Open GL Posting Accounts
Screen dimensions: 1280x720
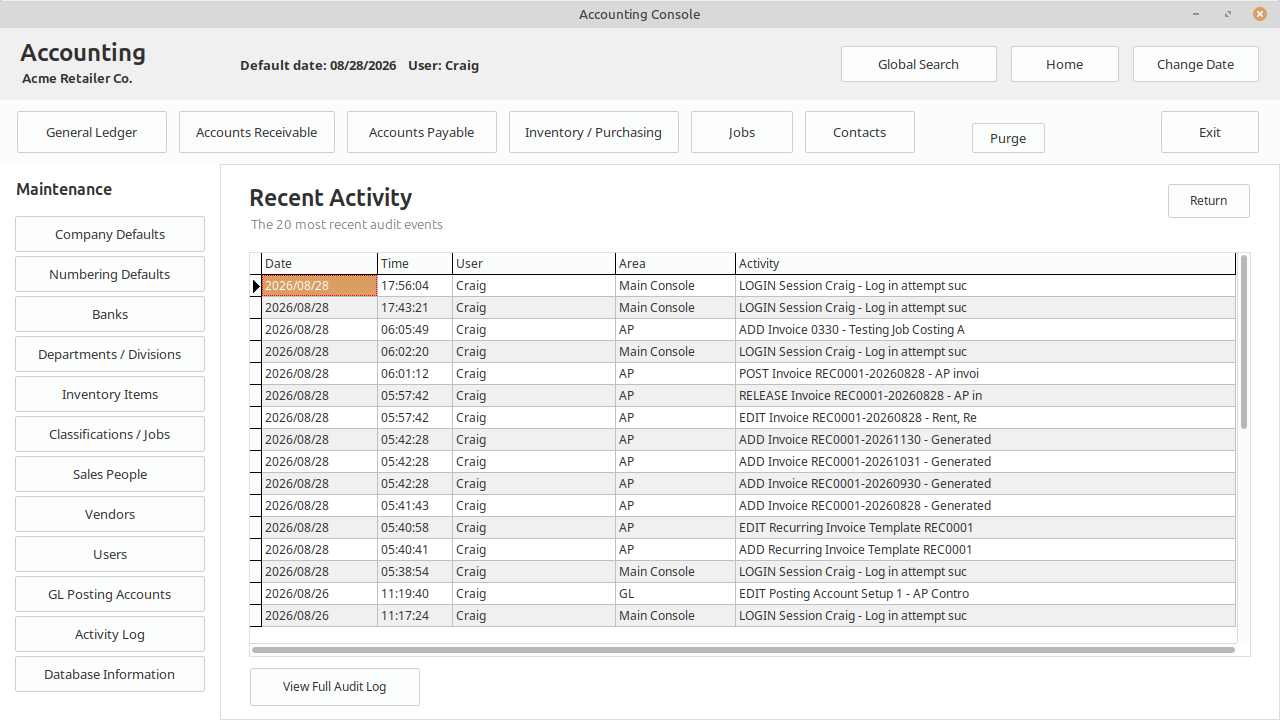(x=110, y=594)
